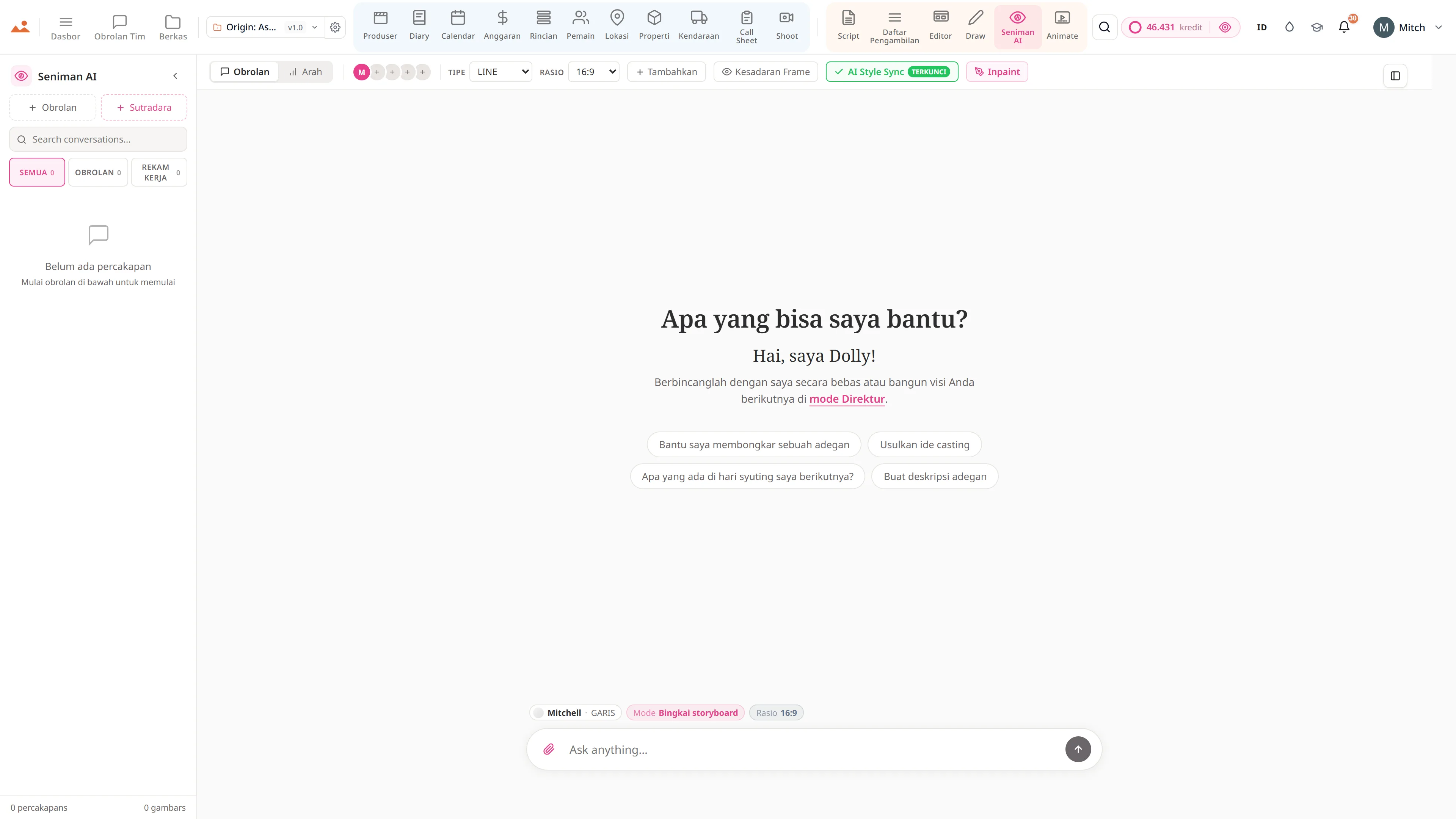This screenshot has width=1456, height=819.
Task: Select the SEMUA filter
Action: tap(37, 173)
